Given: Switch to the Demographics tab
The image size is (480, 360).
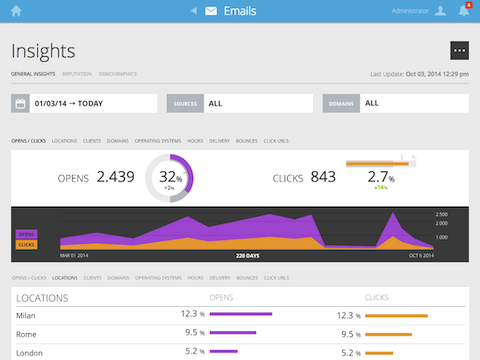Looking at the screenshot, I should click(x=118, y=74).
